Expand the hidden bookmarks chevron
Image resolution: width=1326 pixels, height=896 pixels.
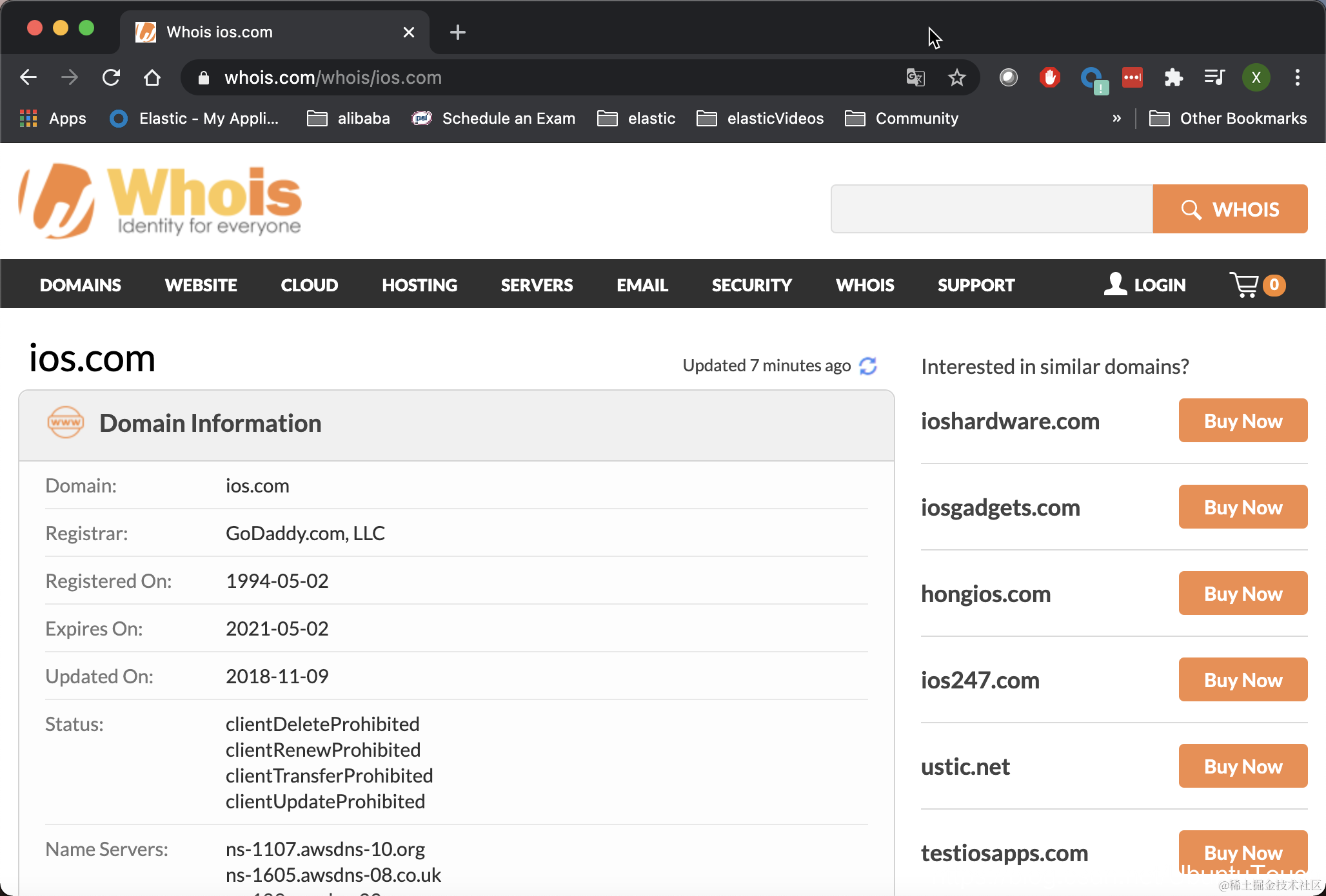pyautogui.click(x=1116, y=119)
